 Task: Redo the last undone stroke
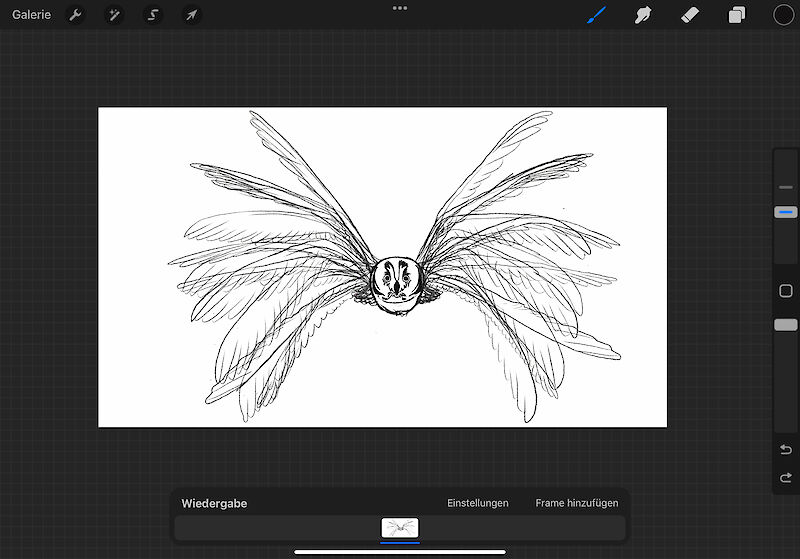coord(786,477)
